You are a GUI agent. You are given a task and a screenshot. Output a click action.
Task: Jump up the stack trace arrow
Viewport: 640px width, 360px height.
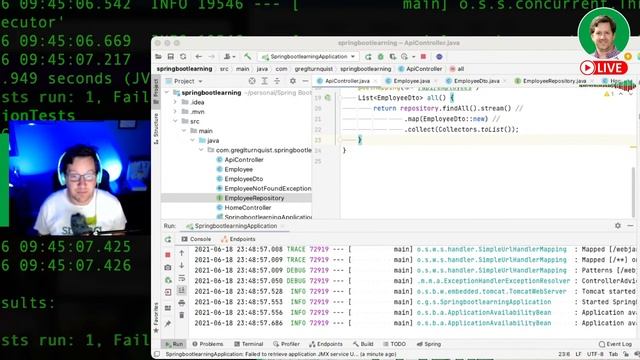(182, 253)
